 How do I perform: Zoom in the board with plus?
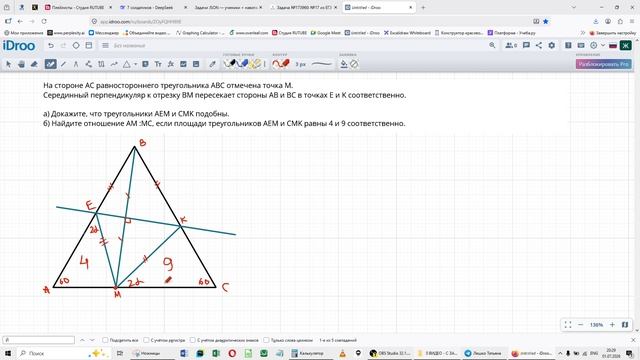point(612,325)
